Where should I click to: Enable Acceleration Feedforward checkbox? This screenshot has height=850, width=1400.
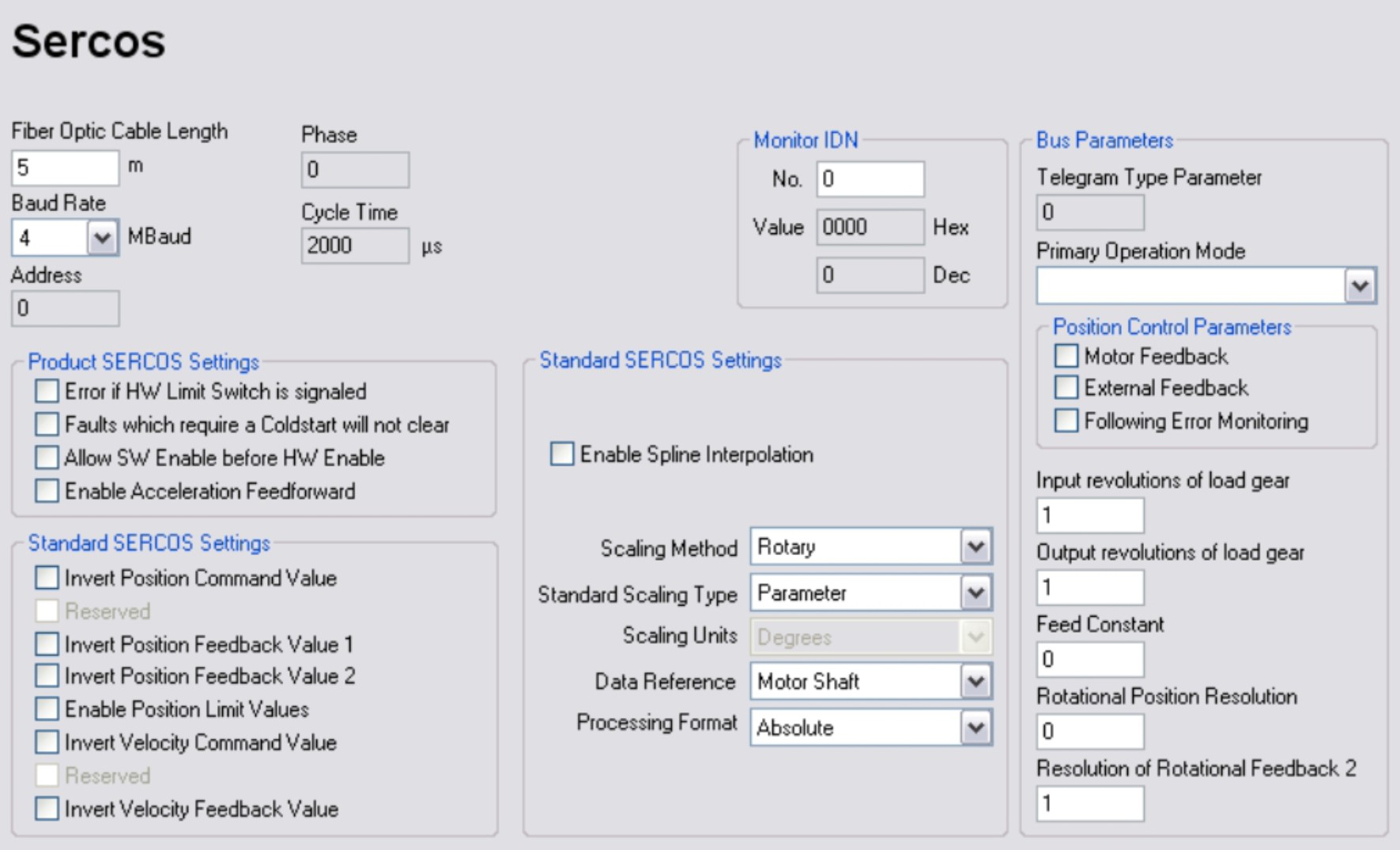(x=47, y=491)
